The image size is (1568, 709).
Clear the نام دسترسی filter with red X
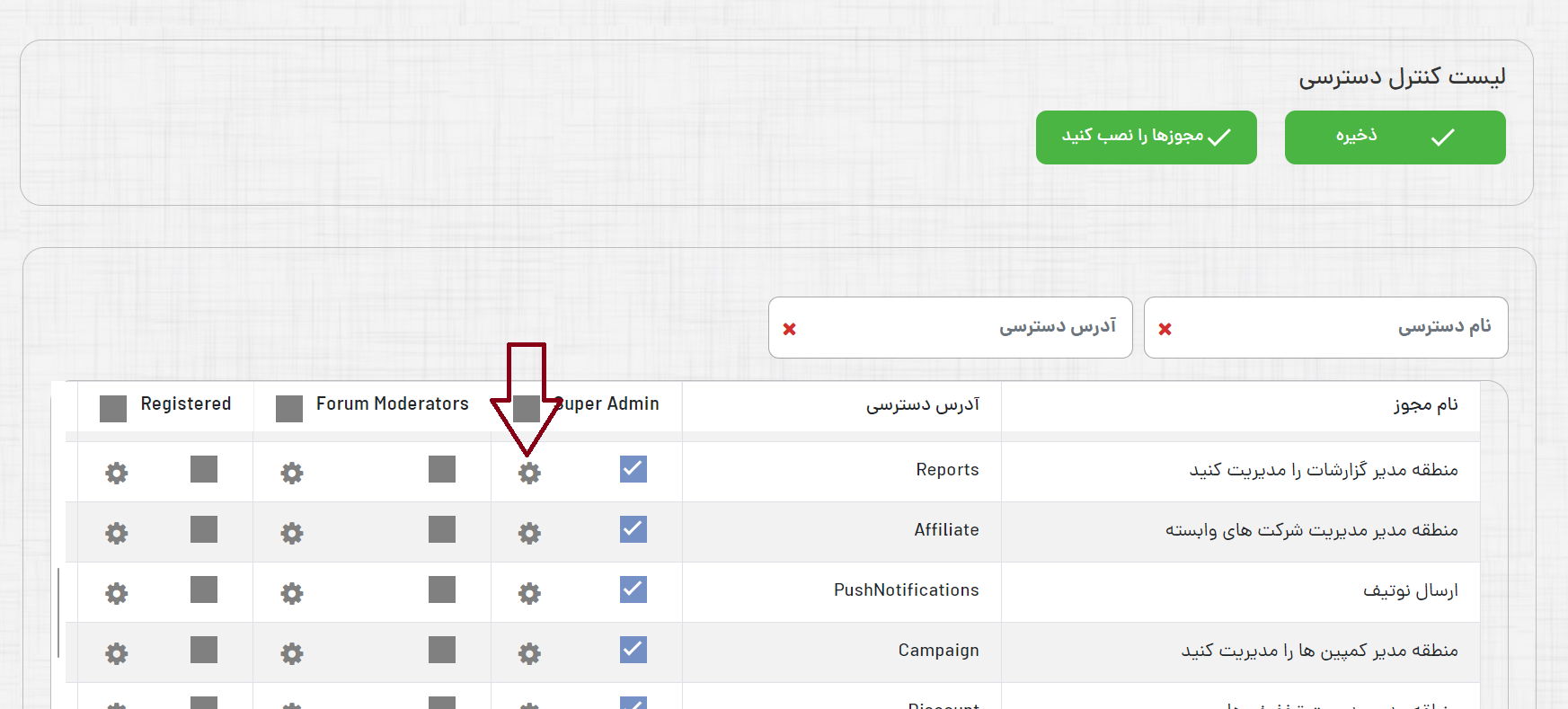[1165, 329]
